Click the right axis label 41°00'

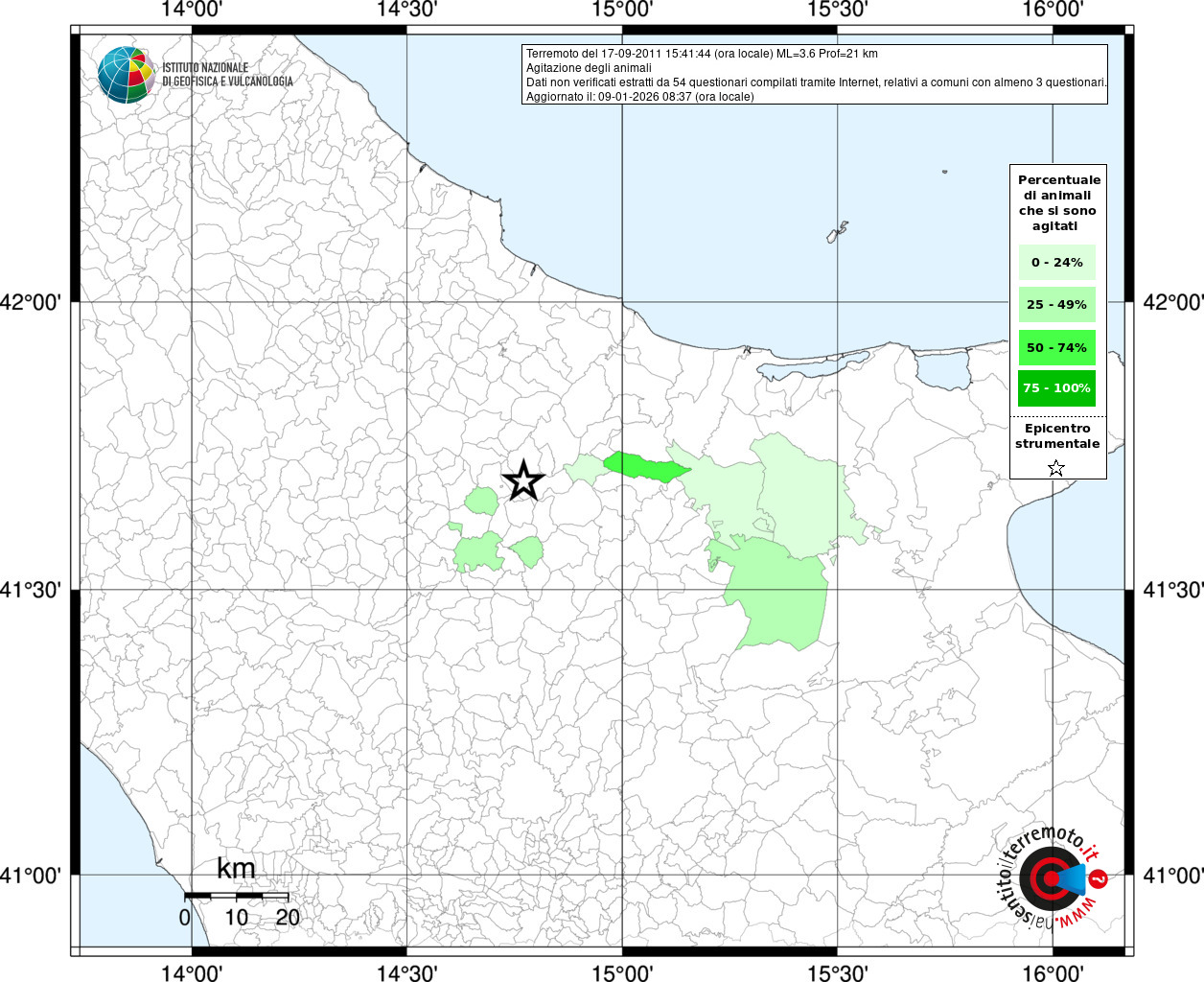[1173, 876]
